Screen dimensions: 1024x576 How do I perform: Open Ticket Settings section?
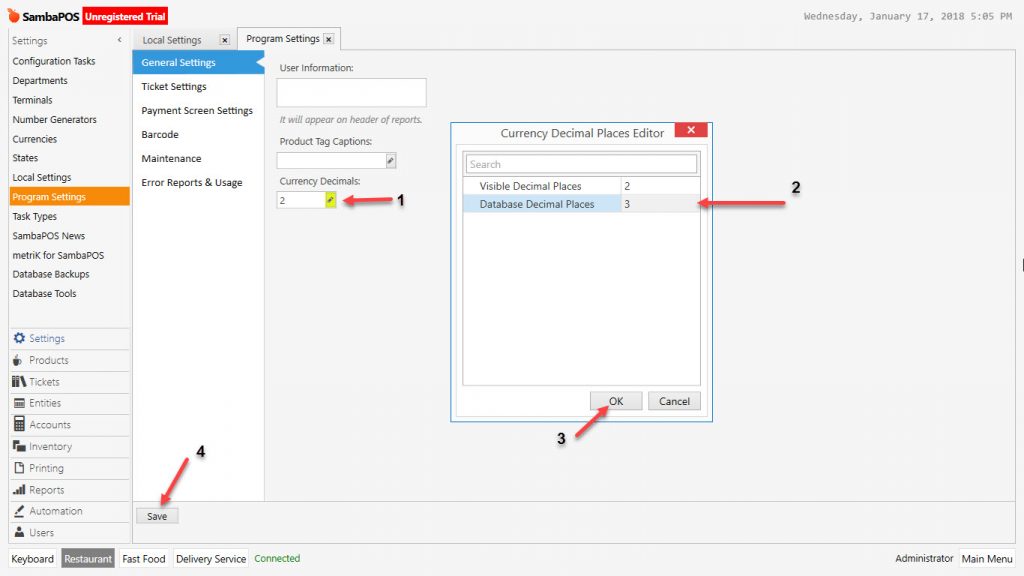tap(198, 86)
